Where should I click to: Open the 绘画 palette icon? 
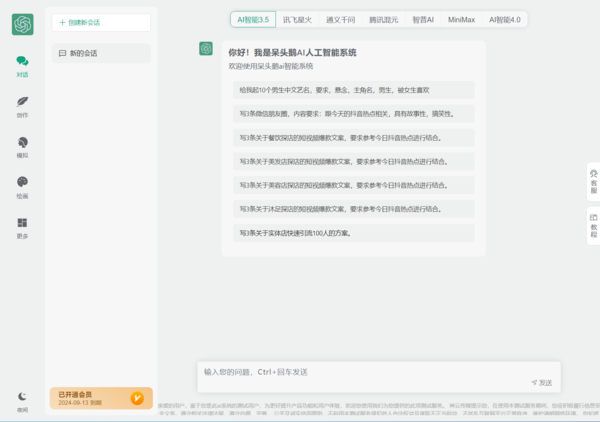tap(22, 182)
